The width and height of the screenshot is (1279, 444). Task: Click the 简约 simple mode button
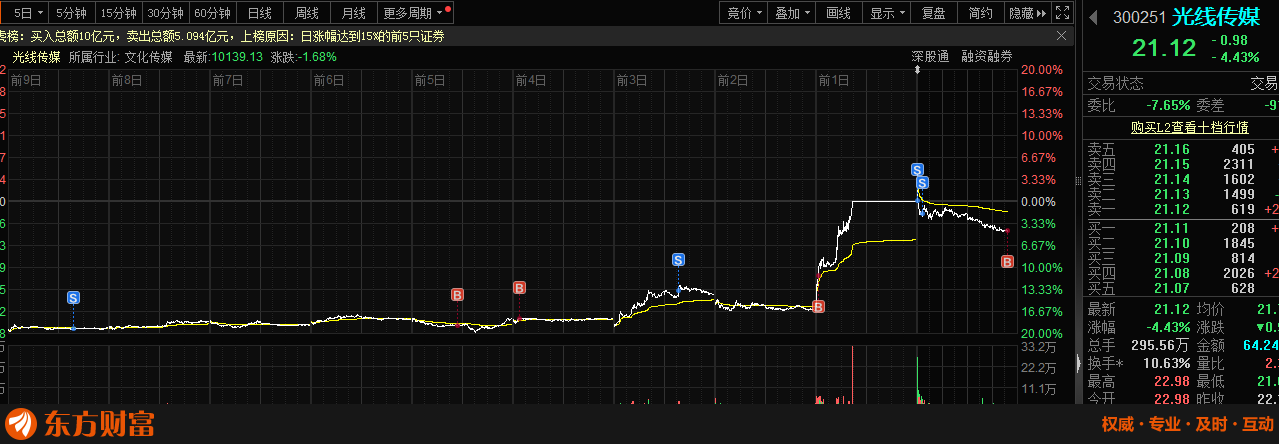pyautogui.click(x=981, y=13)
